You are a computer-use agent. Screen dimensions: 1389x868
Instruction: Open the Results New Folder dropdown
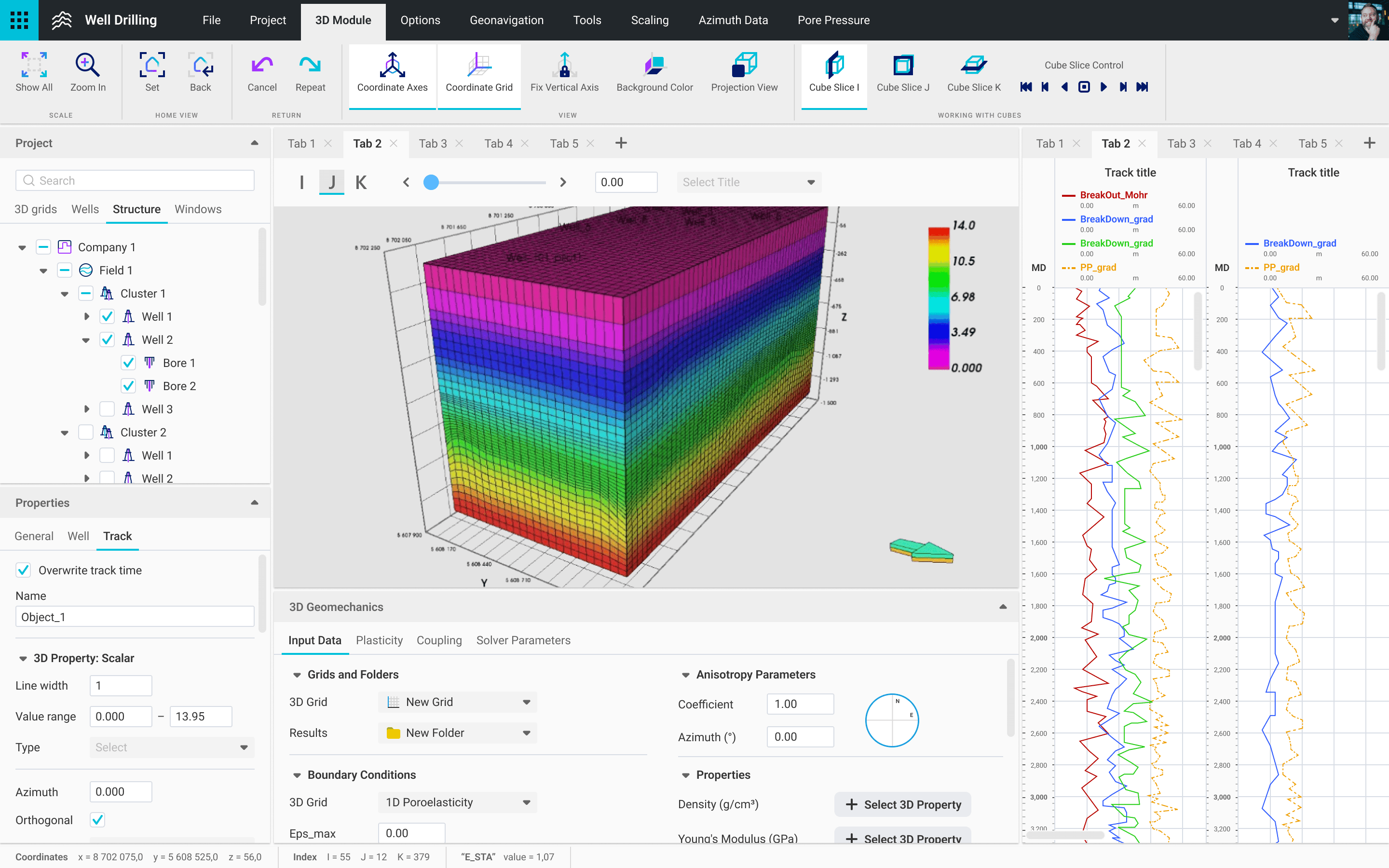click(457, 733)
